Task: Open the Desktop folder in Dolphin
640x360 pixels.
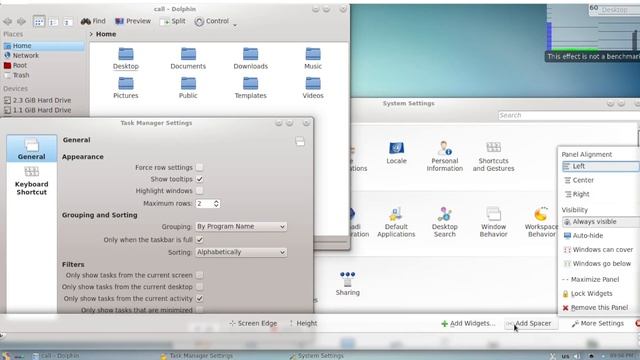Action: 126,58
